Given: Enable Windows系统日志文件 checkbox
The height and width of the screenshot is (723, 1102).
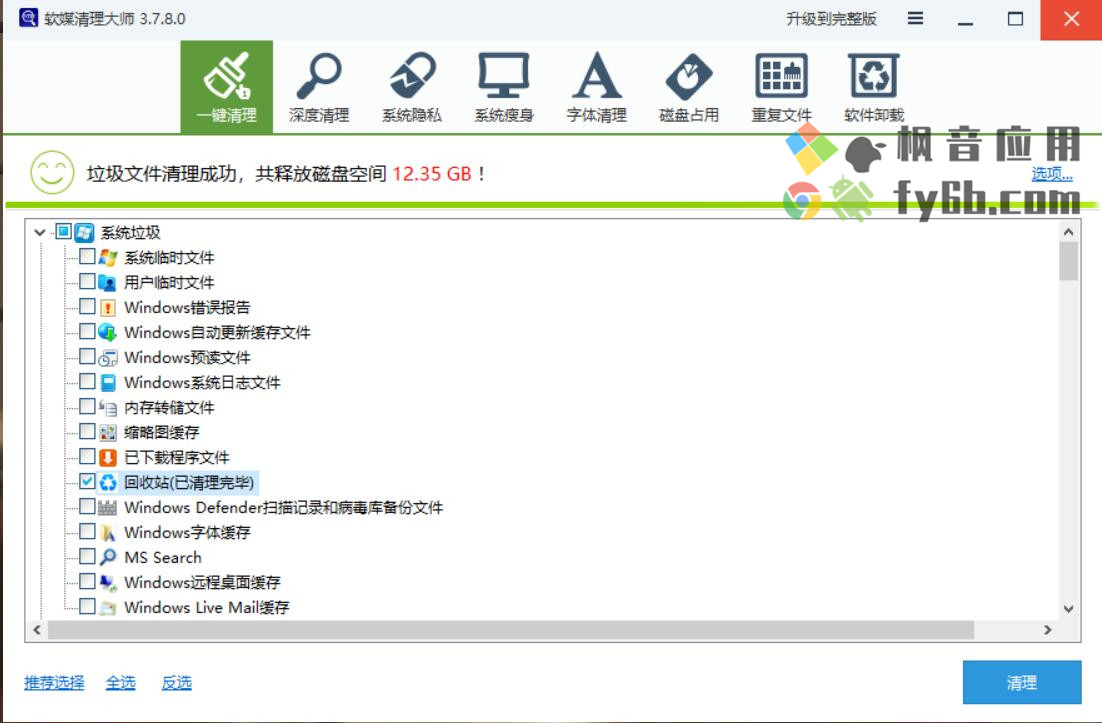Looking at the screenshot, I should pos(87,381).
